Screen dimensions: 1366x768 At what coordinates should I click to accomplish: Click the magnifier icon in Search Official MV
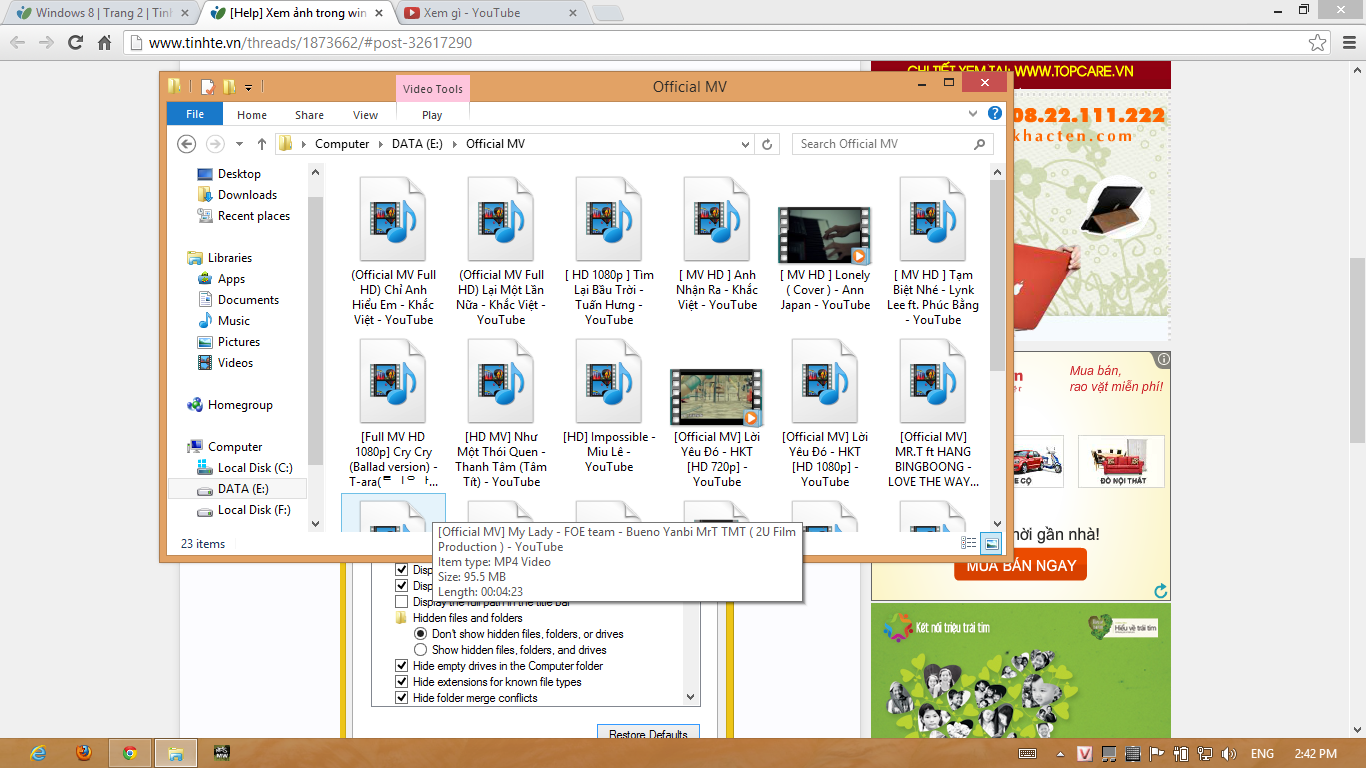tap(980, 144)
